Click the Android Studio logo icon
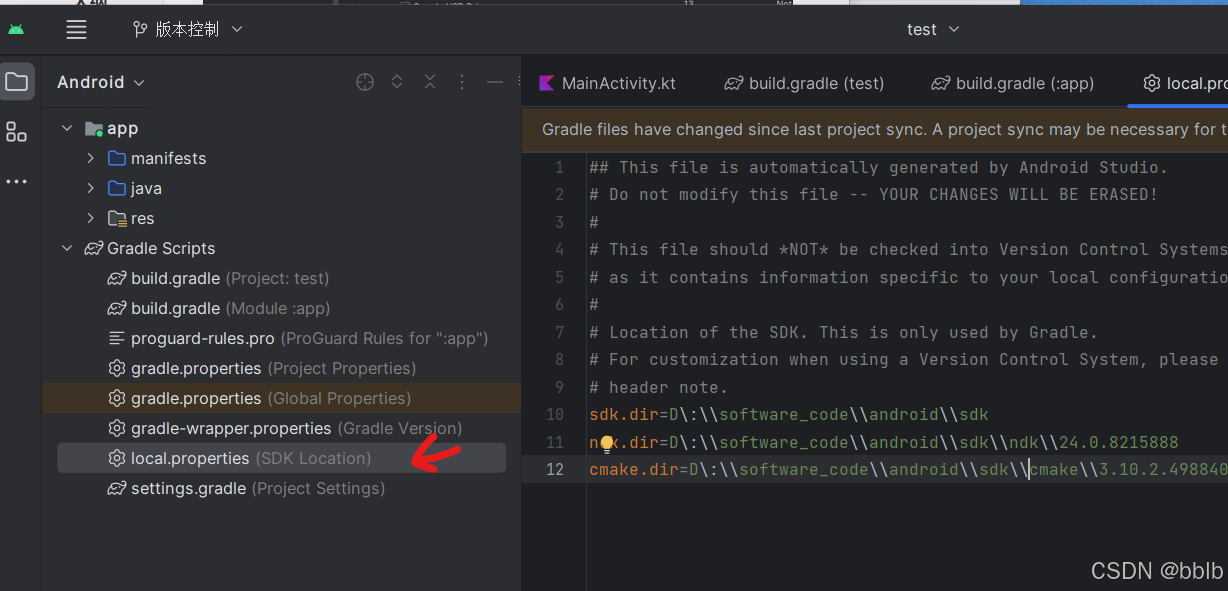The height and width of the screenshot is (591, 1228). (x=16, y=29)
